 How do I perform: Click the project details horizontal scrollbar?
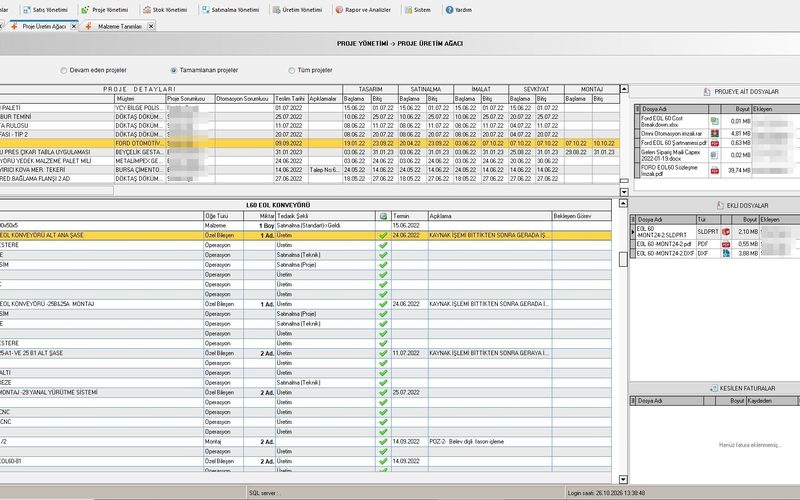click(56, 190)
